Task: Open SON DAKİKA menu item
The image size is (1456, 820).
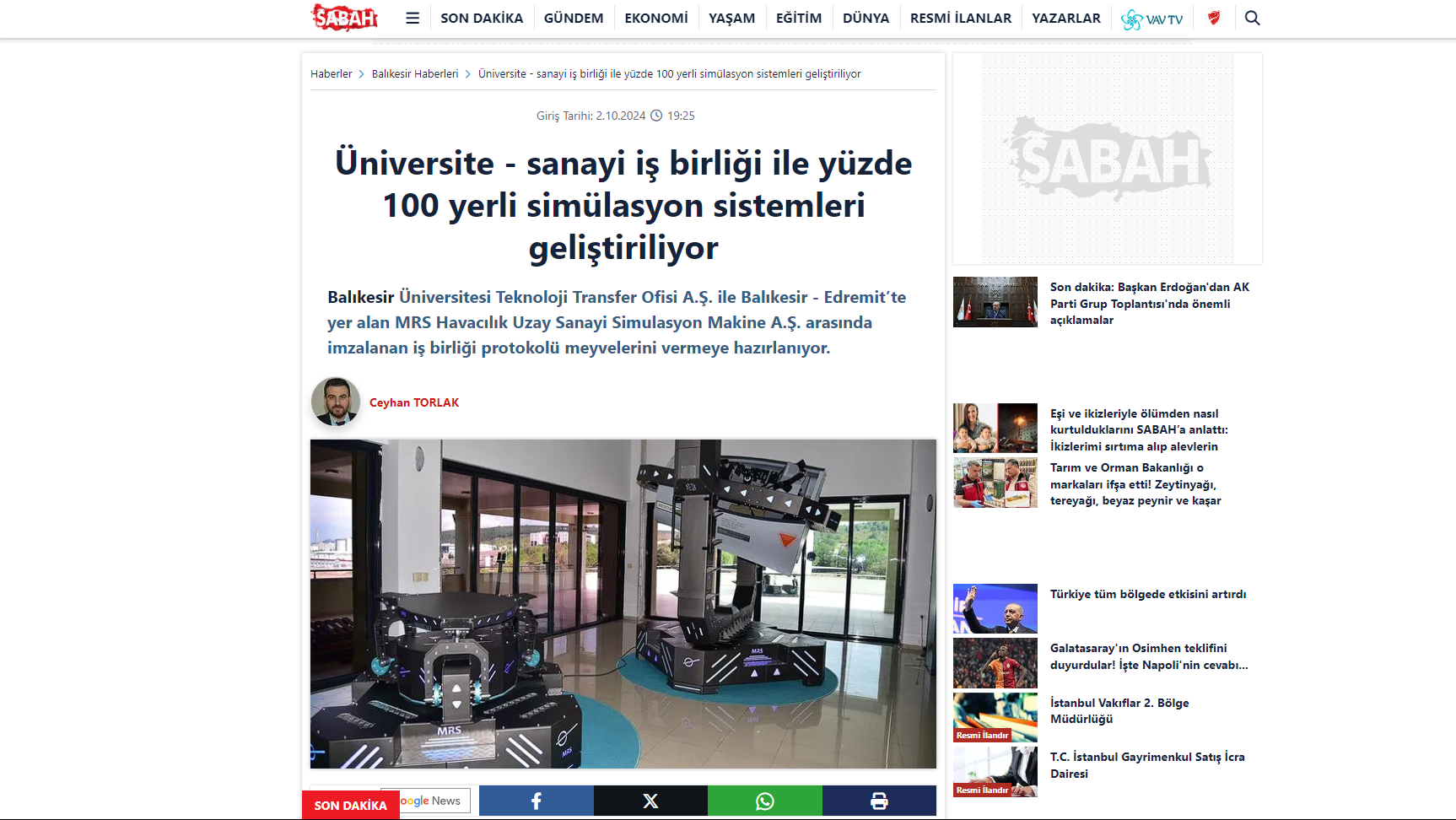Action: point(482,18)
